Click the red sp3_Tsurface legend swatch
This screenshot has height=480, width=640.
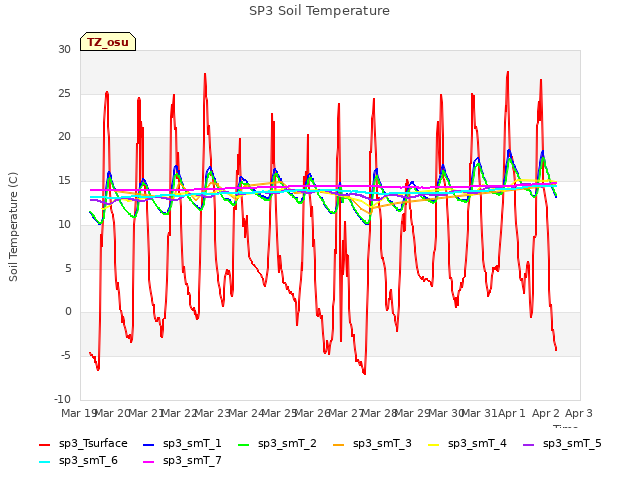pos(44,444)
